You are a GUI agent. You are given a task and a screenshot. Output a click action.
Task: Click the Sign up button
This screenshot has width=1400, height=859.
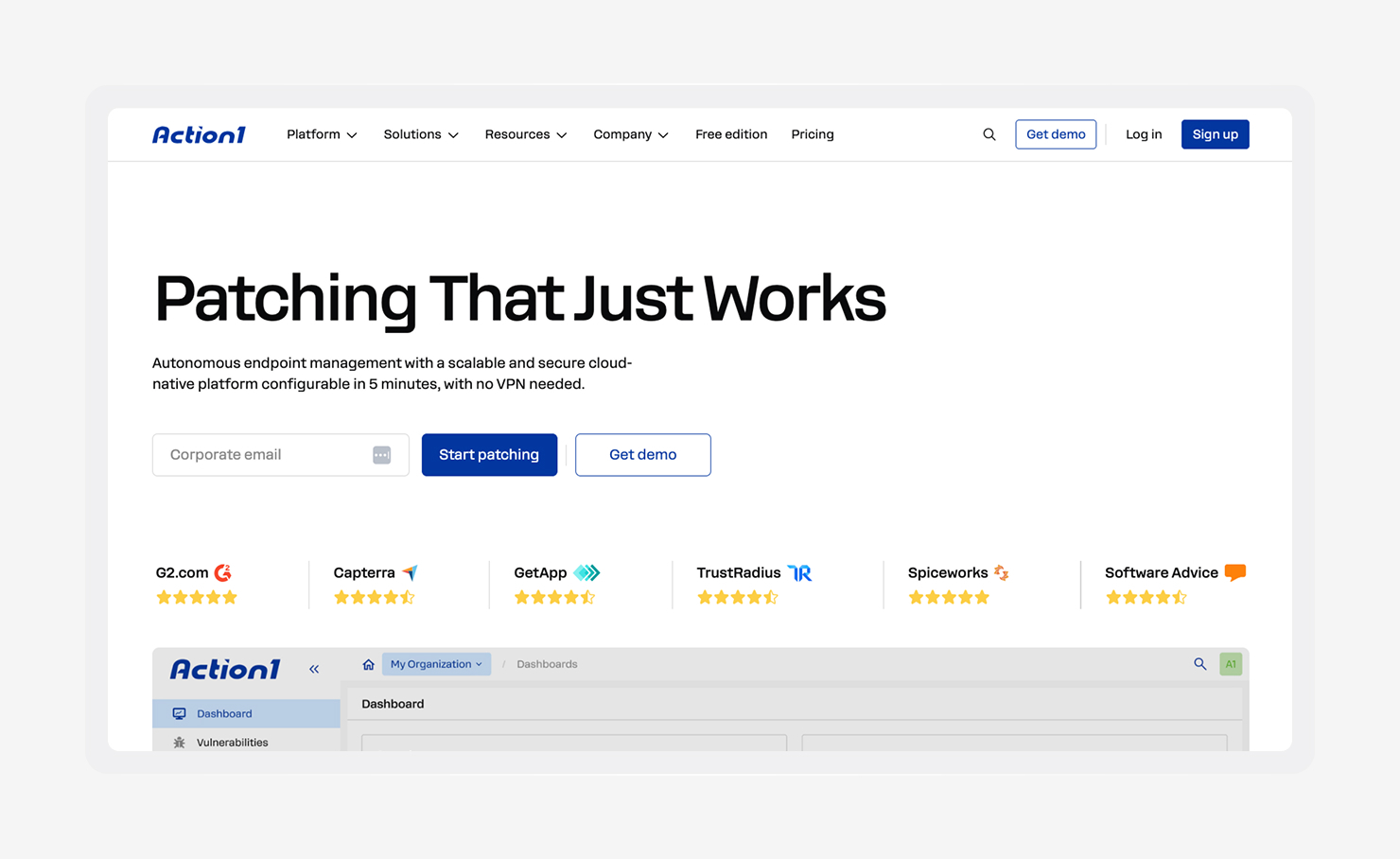(x=1215, y=134)
